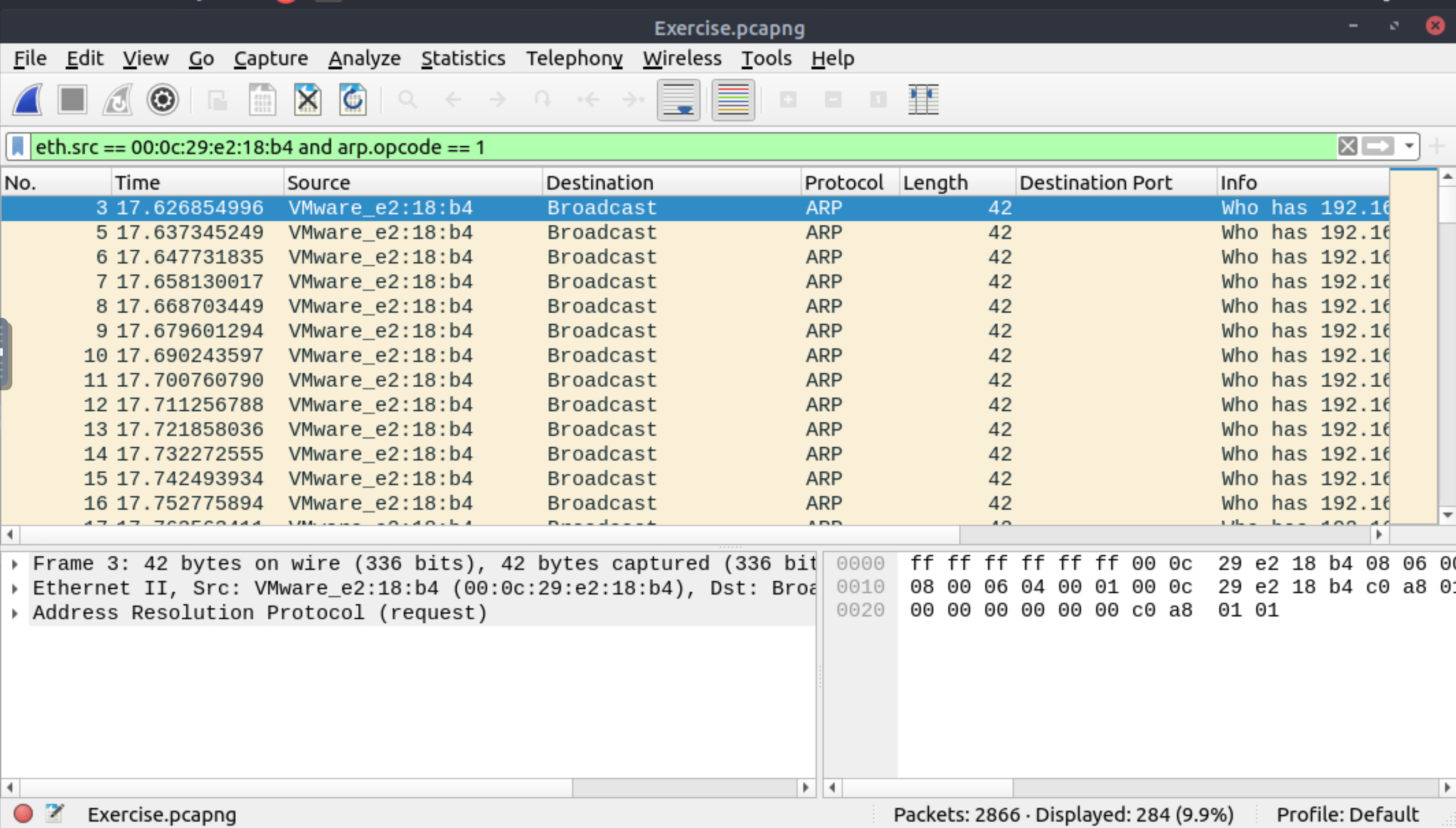Image resolution: width=1456 pixels, height=828 pixels.
Task: Select packet at time 17.752775894
Action: pos(695,503)
